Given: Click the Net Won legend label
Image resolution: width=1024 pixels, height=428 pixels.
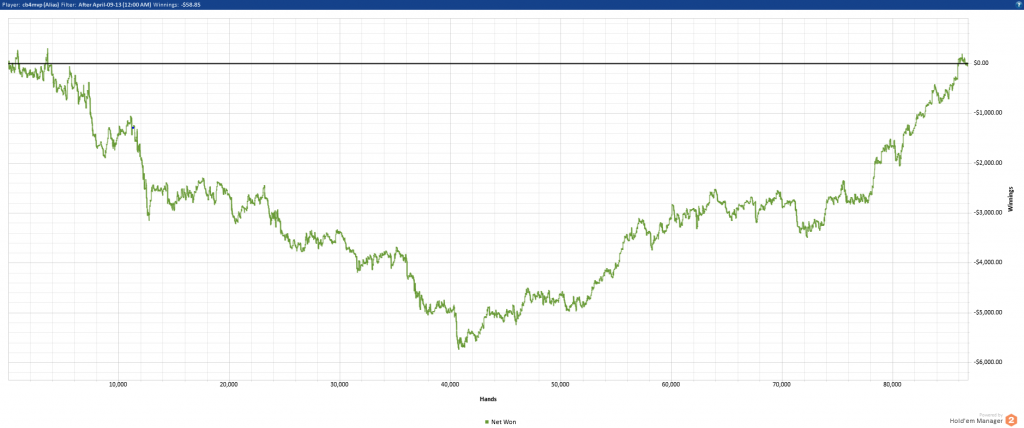Looking at the screenshot, I should click(x=504, y=422).
